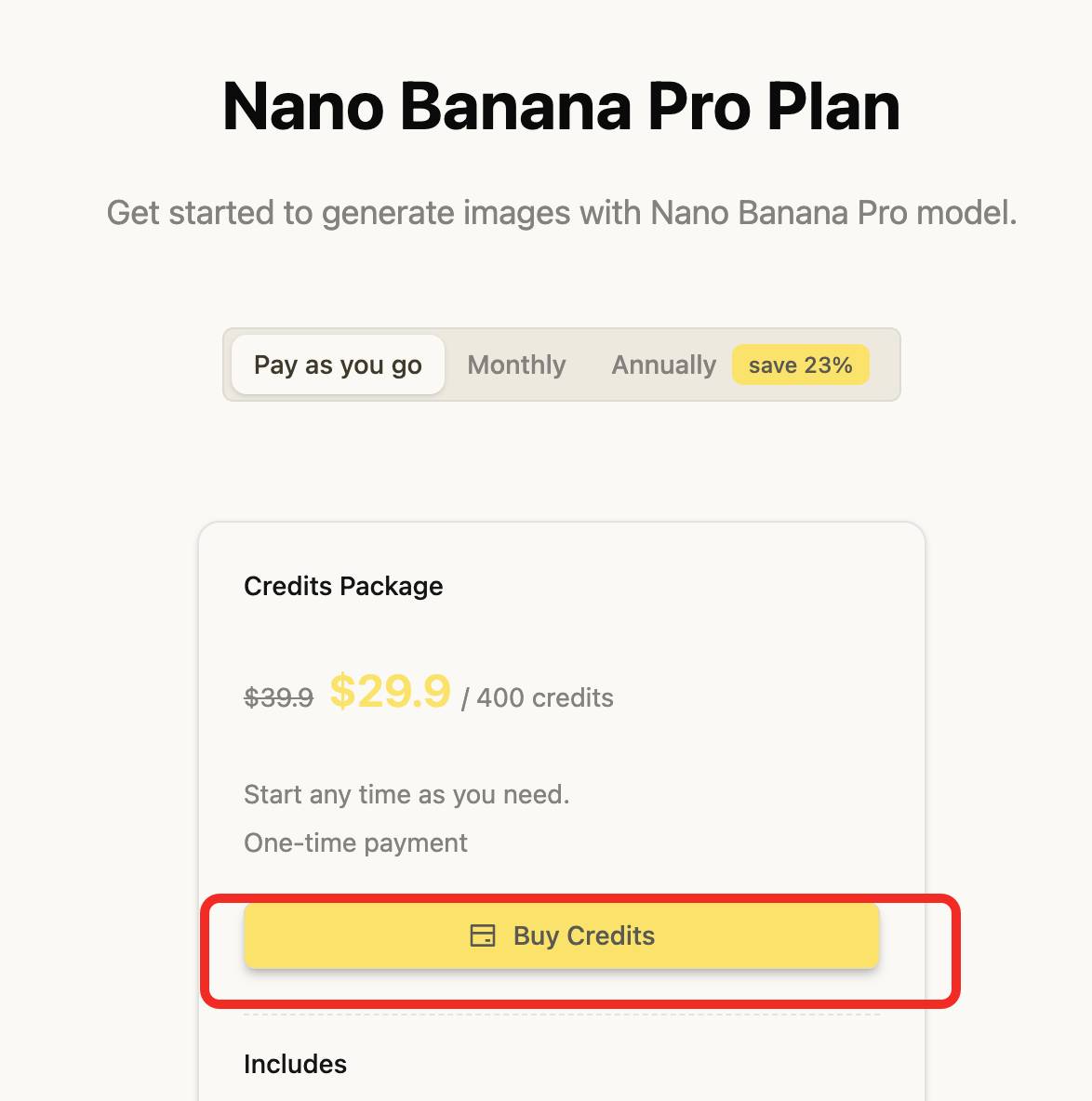1092x1101 pixels.
Task: Click the Start any time description
Action: 406,794
